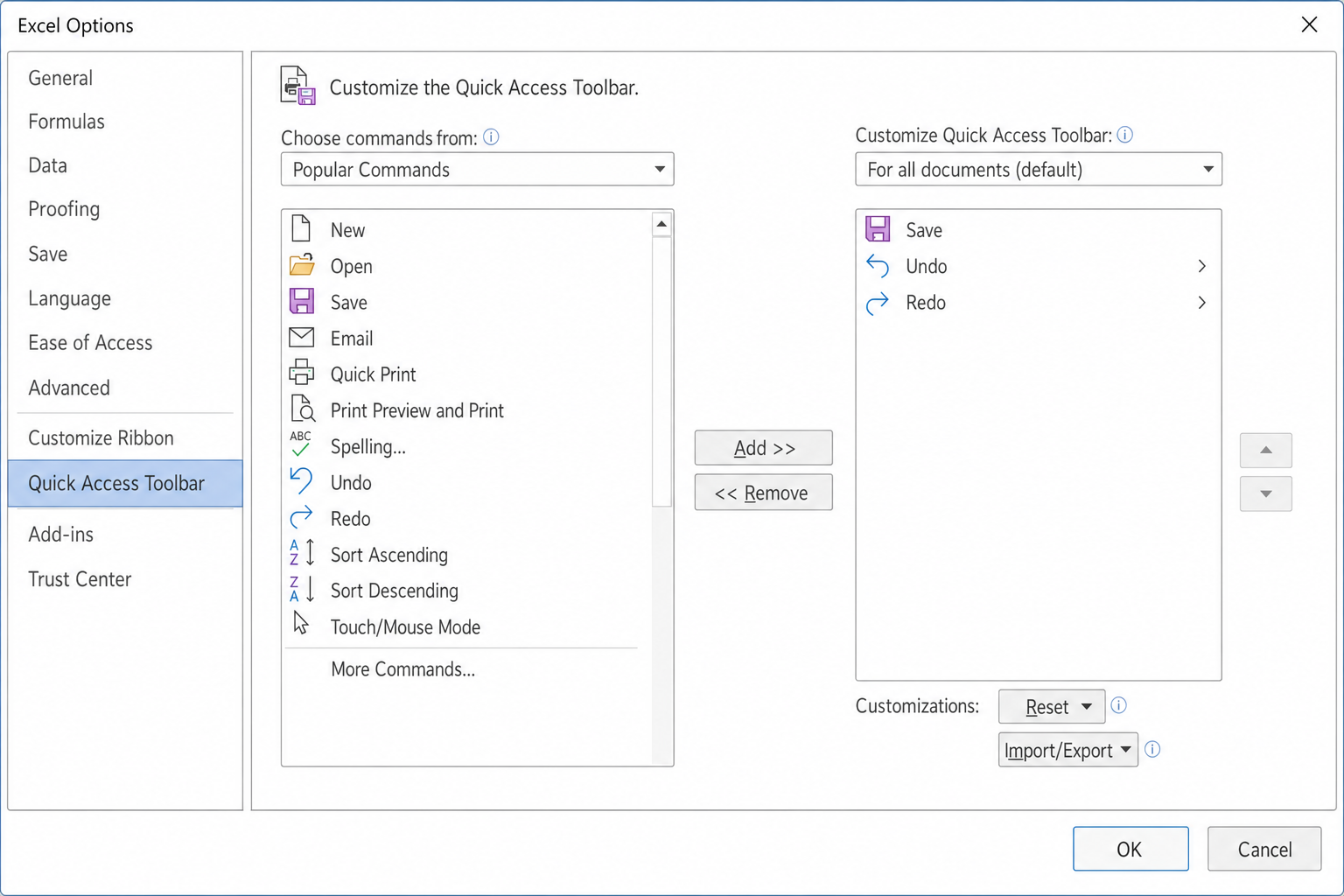This screenshot has height=896, width=1344.
Task: Click the Touch/Mouse Mode pointer icon
Action: 301,623
